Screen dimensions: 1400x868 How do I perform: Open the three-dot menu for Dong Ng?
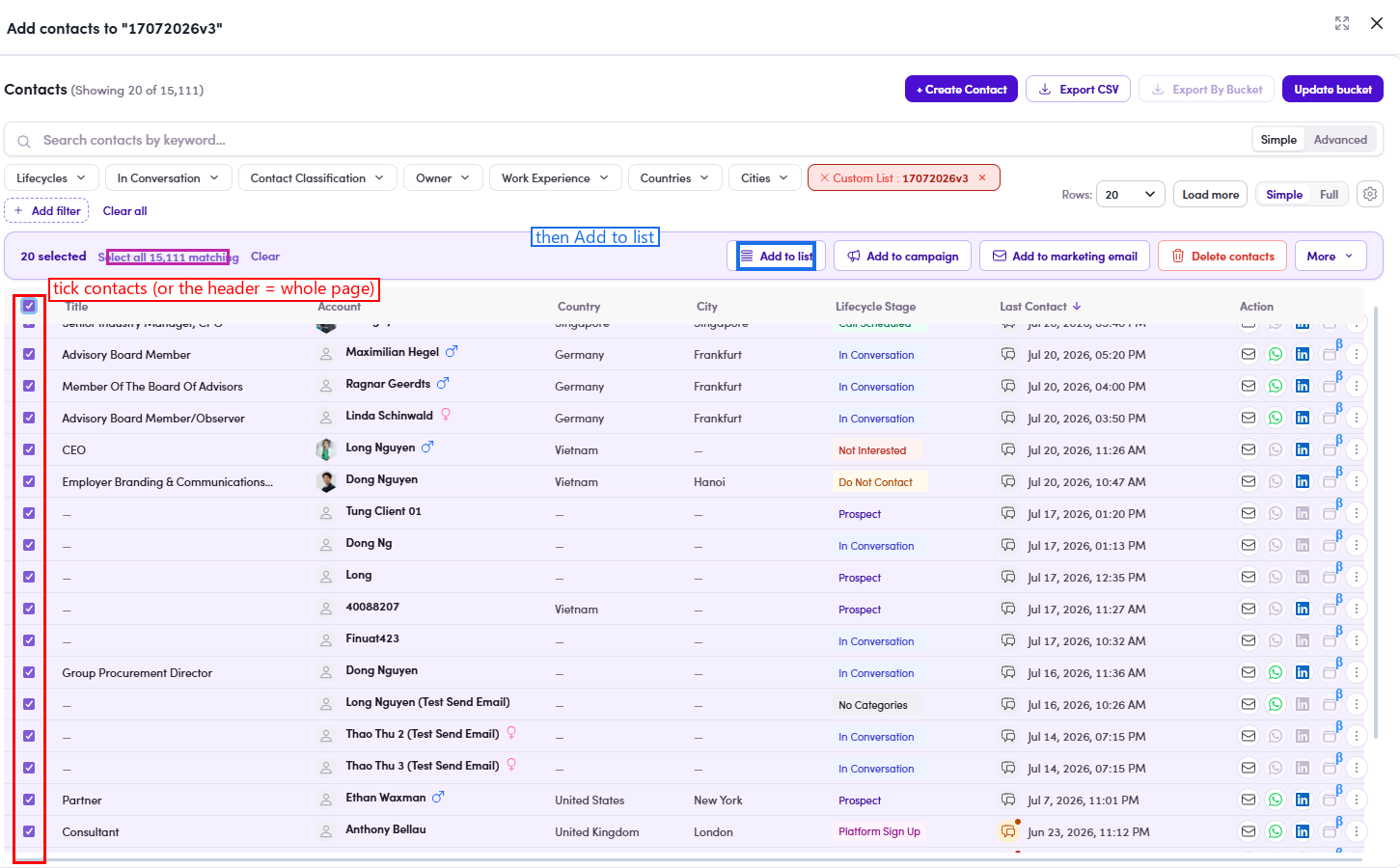pos(1357,545)
